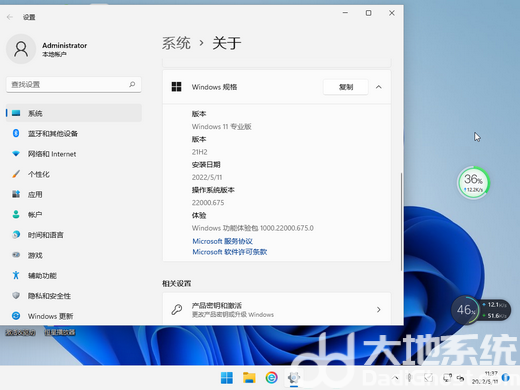Click the 21H2 version value
The image size is (520, 390).
[x=199, y=152]
